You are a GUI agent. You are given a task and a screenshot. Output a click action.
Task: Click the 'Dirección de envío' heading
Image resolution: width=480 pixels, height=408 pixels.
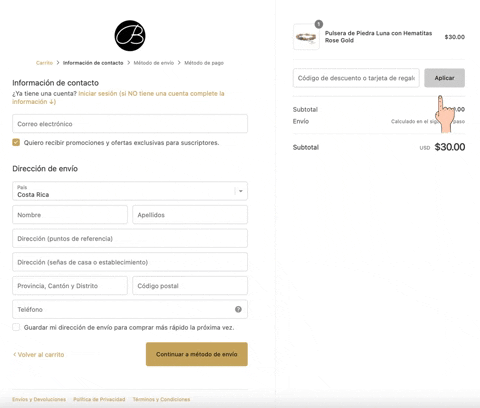(x=45, y=169)
